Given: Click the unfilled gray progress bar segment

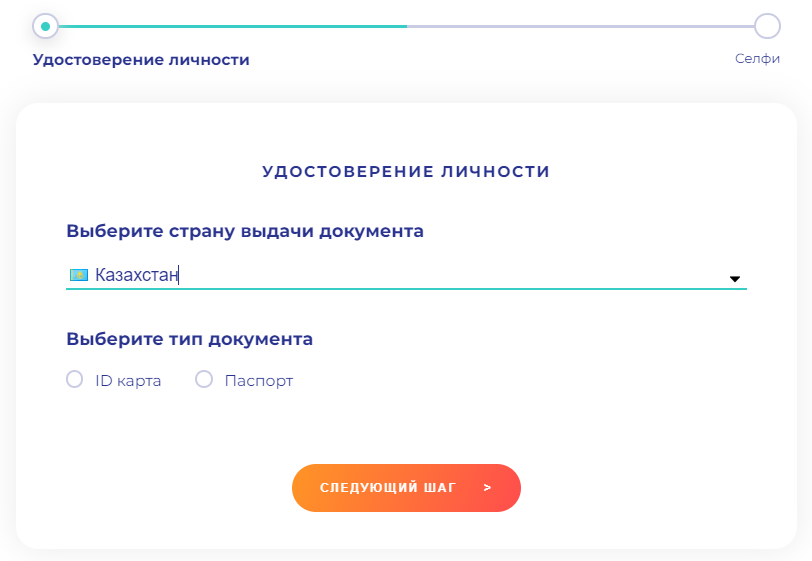Looking at the screenshot, I should [x=580, y=26].
